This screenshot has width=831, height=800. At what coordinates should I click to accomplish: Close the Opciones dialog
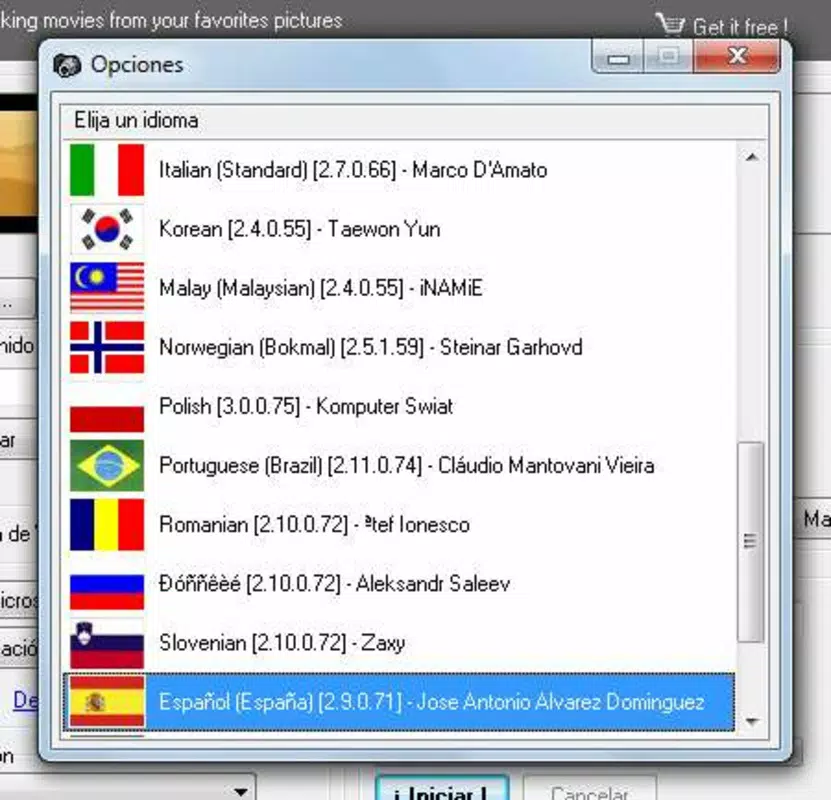(737, 56)
